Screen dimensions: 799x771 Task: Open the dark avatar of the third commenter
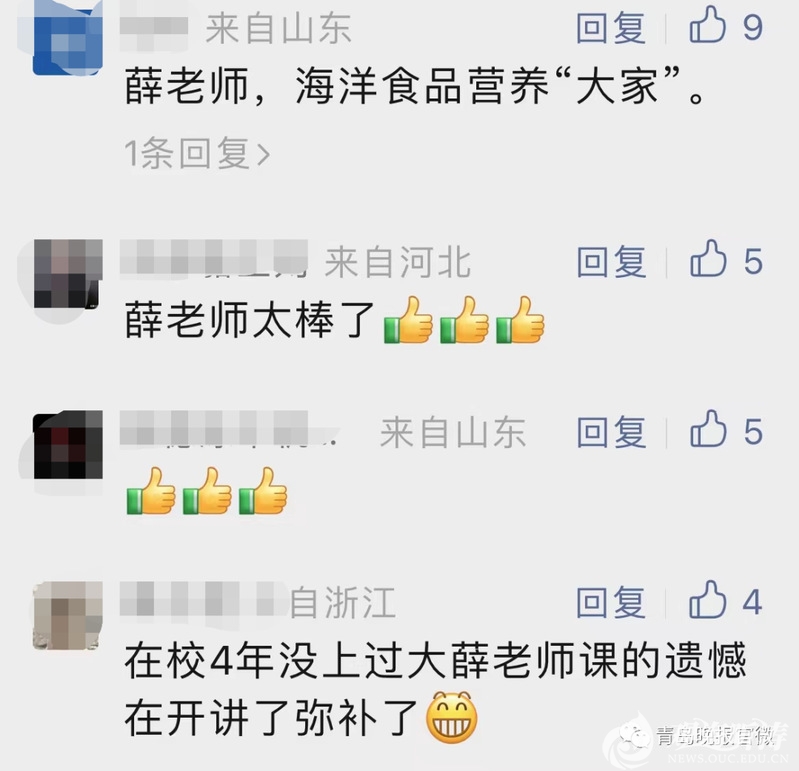[x=68, y=444]
